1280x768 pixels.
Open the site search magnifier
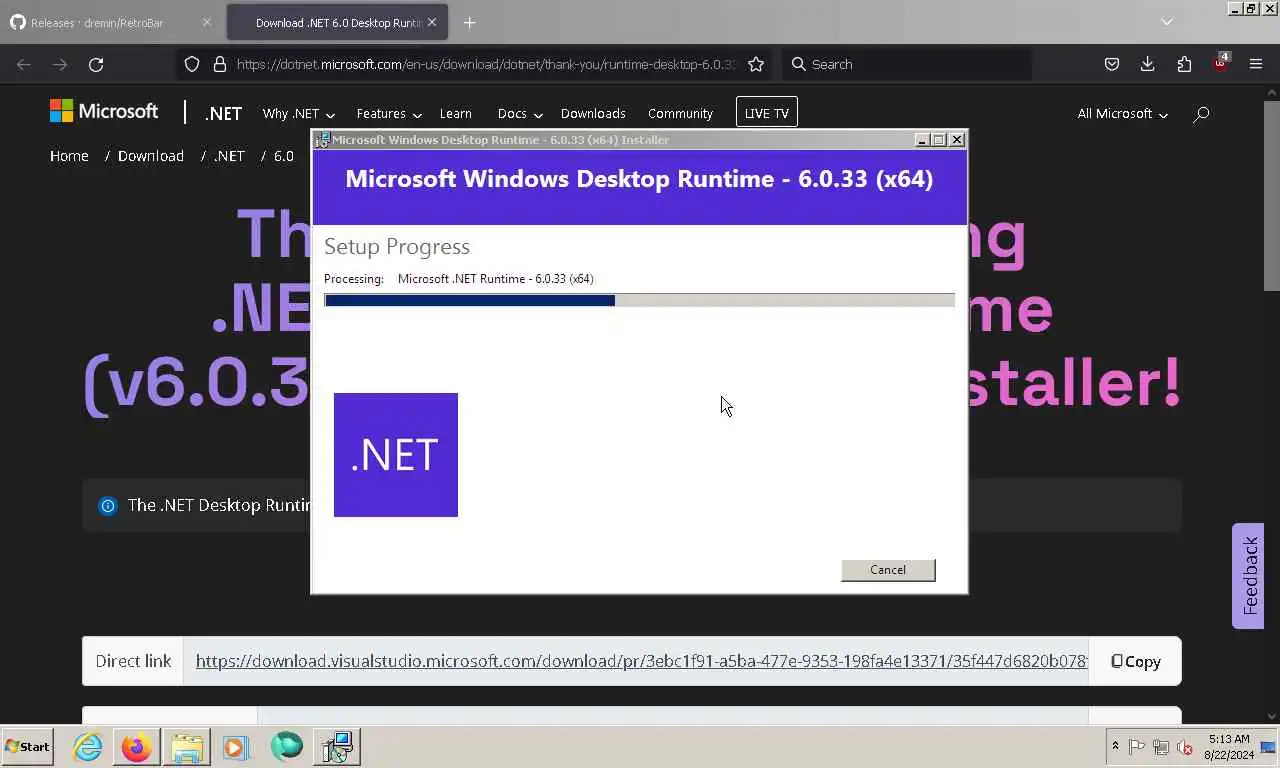(x=1201, y=114)
